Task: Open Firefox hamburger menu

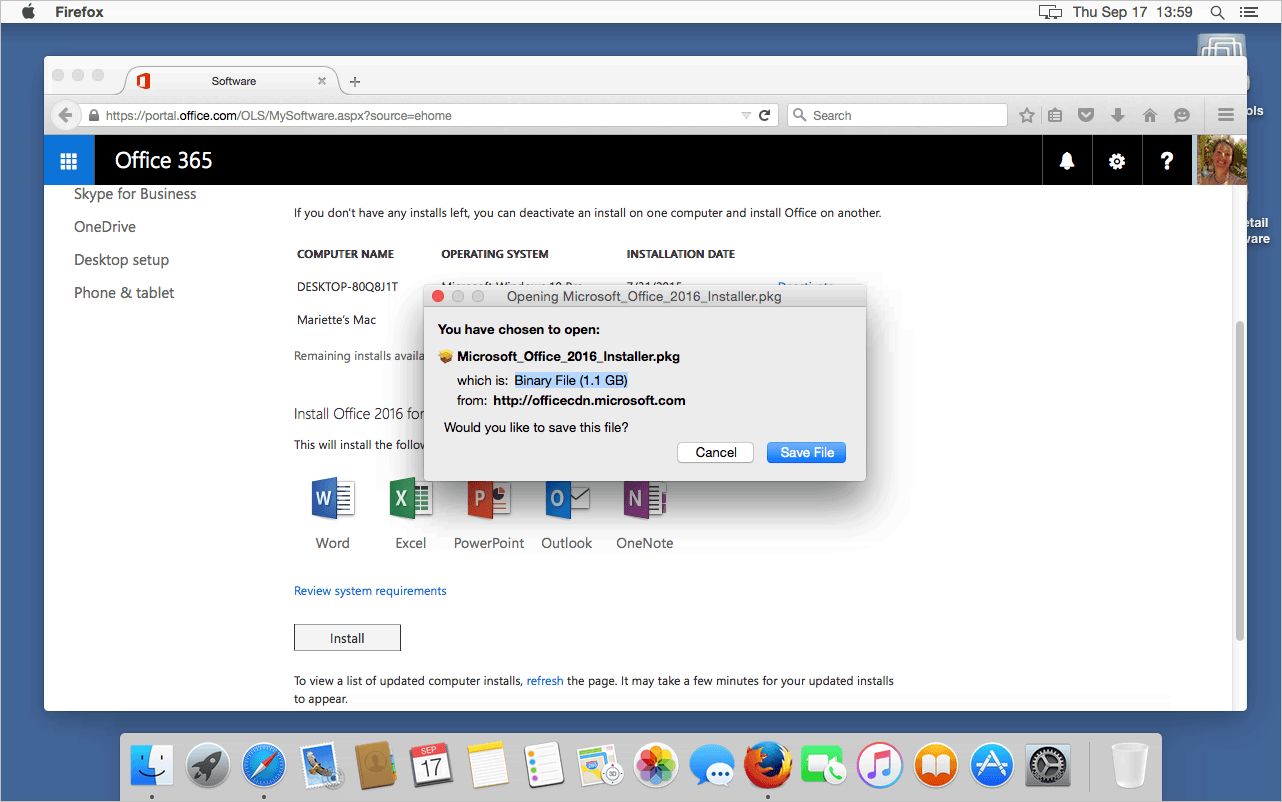Action: (x=1226, y=115)
